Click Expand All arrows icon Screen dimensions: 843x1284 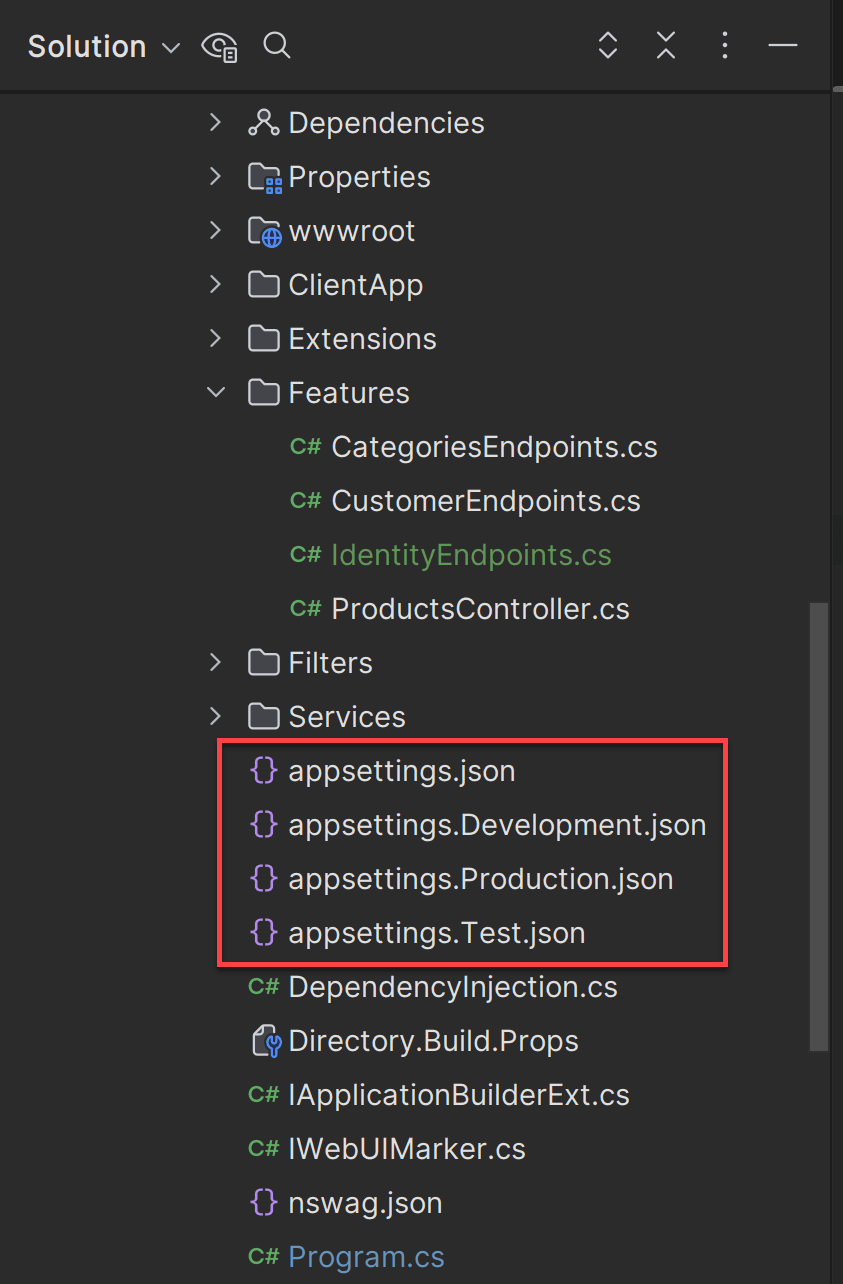point(607,45)
